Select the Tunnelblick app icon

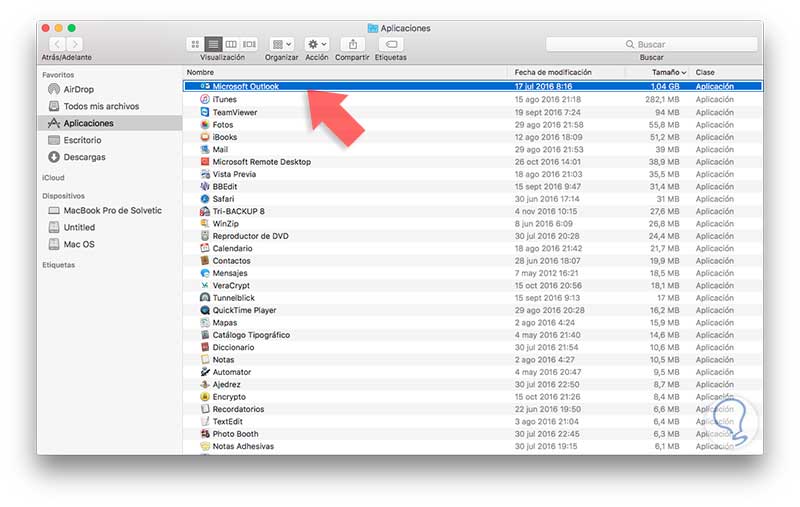tap(205, 297)
